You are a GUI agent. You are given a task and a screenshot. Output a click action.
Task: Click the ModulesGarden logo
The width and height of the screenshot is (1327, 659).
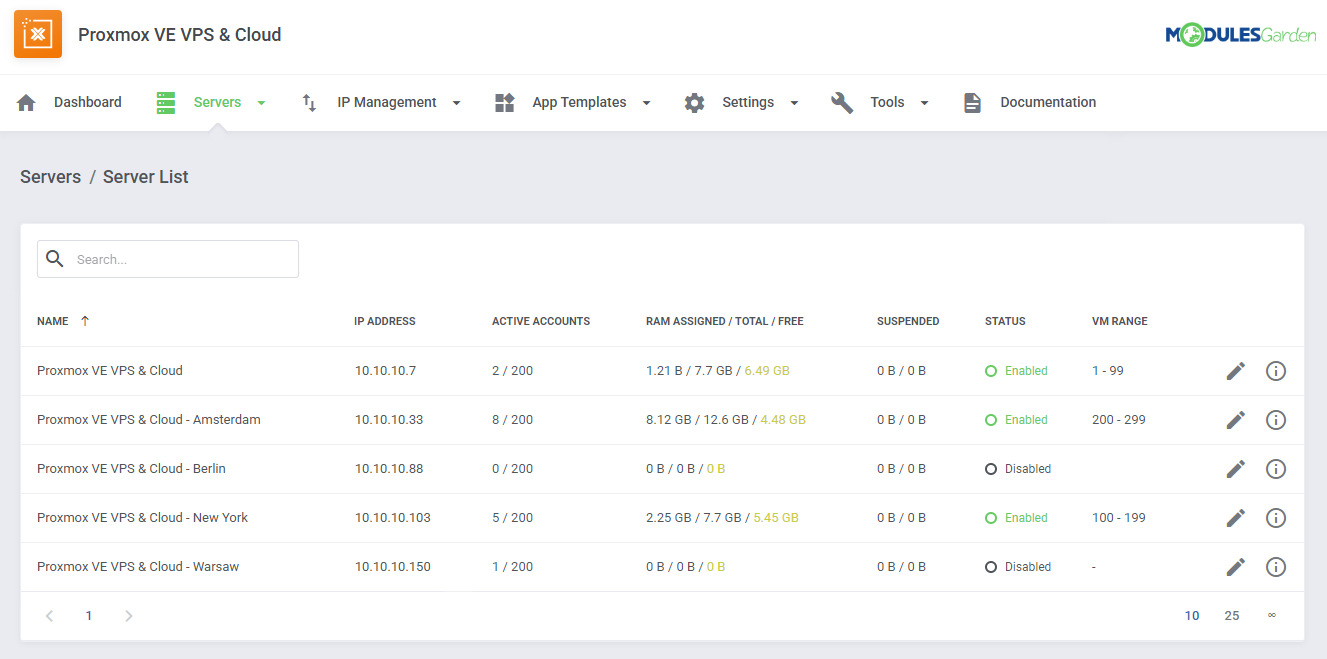[x=1240, y=33]
